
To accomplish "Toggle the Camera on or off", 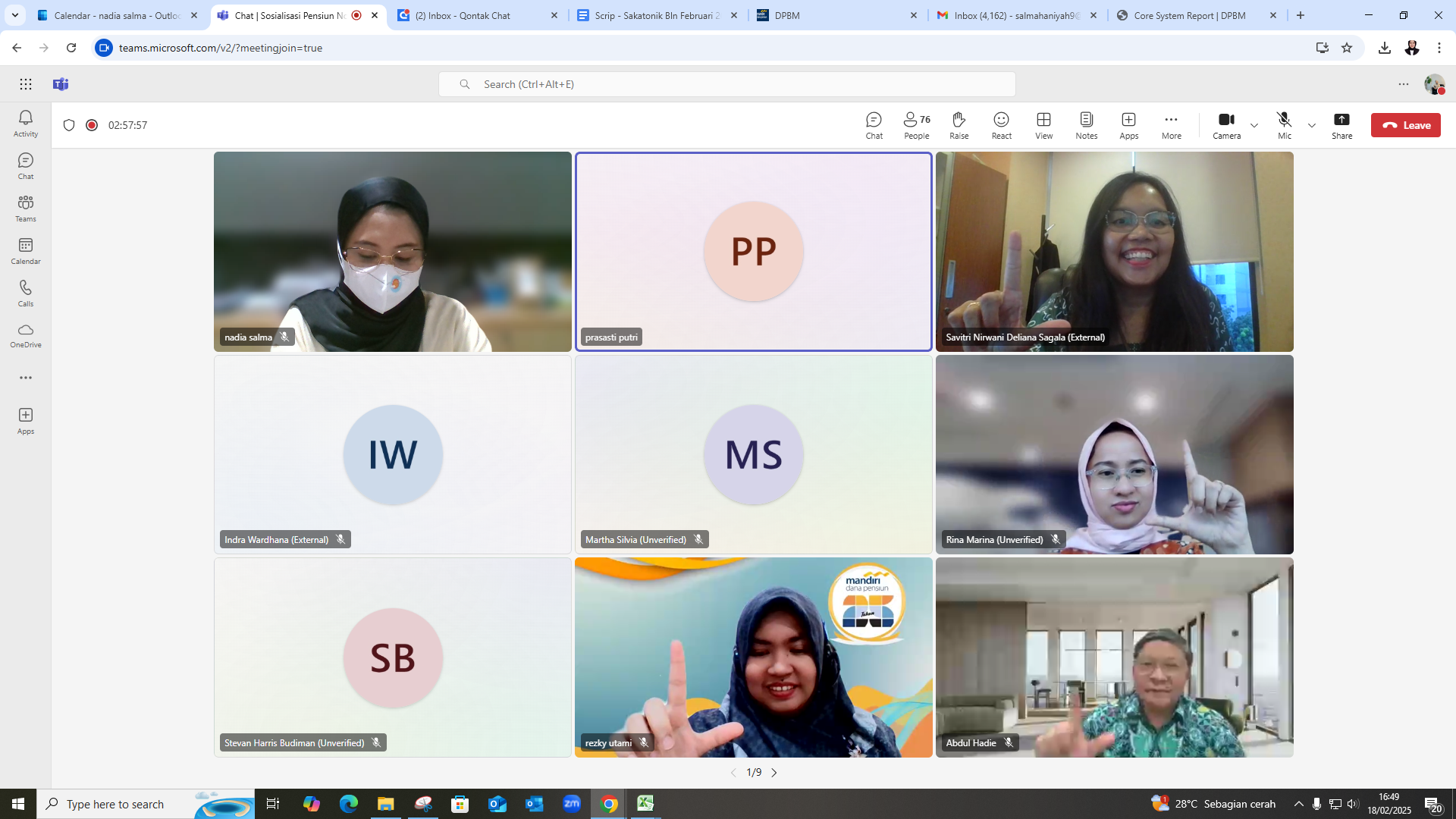I will pyautogui.click(x=1226, y=125).
